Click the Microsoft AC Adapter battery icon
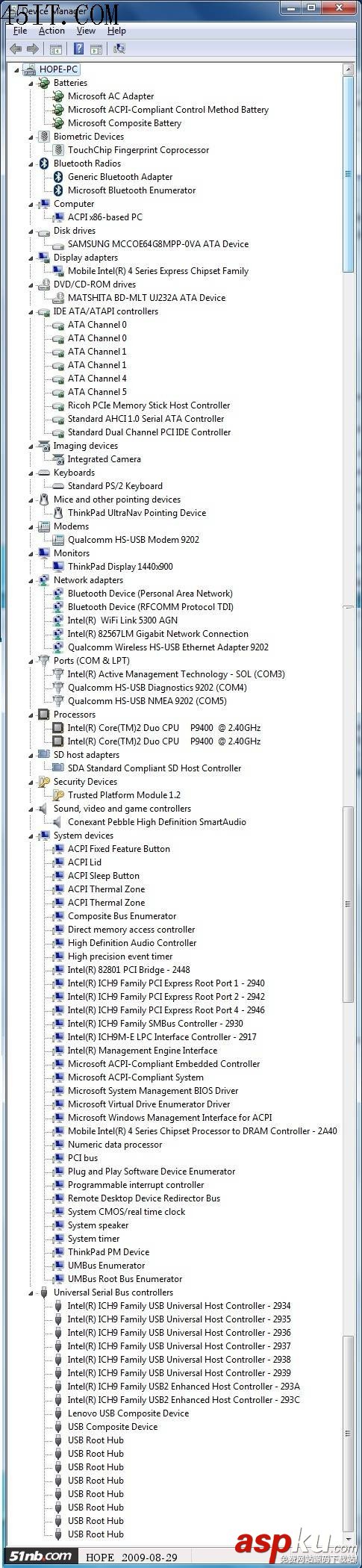The image size is (362, 1568). (x=58, y=96)
